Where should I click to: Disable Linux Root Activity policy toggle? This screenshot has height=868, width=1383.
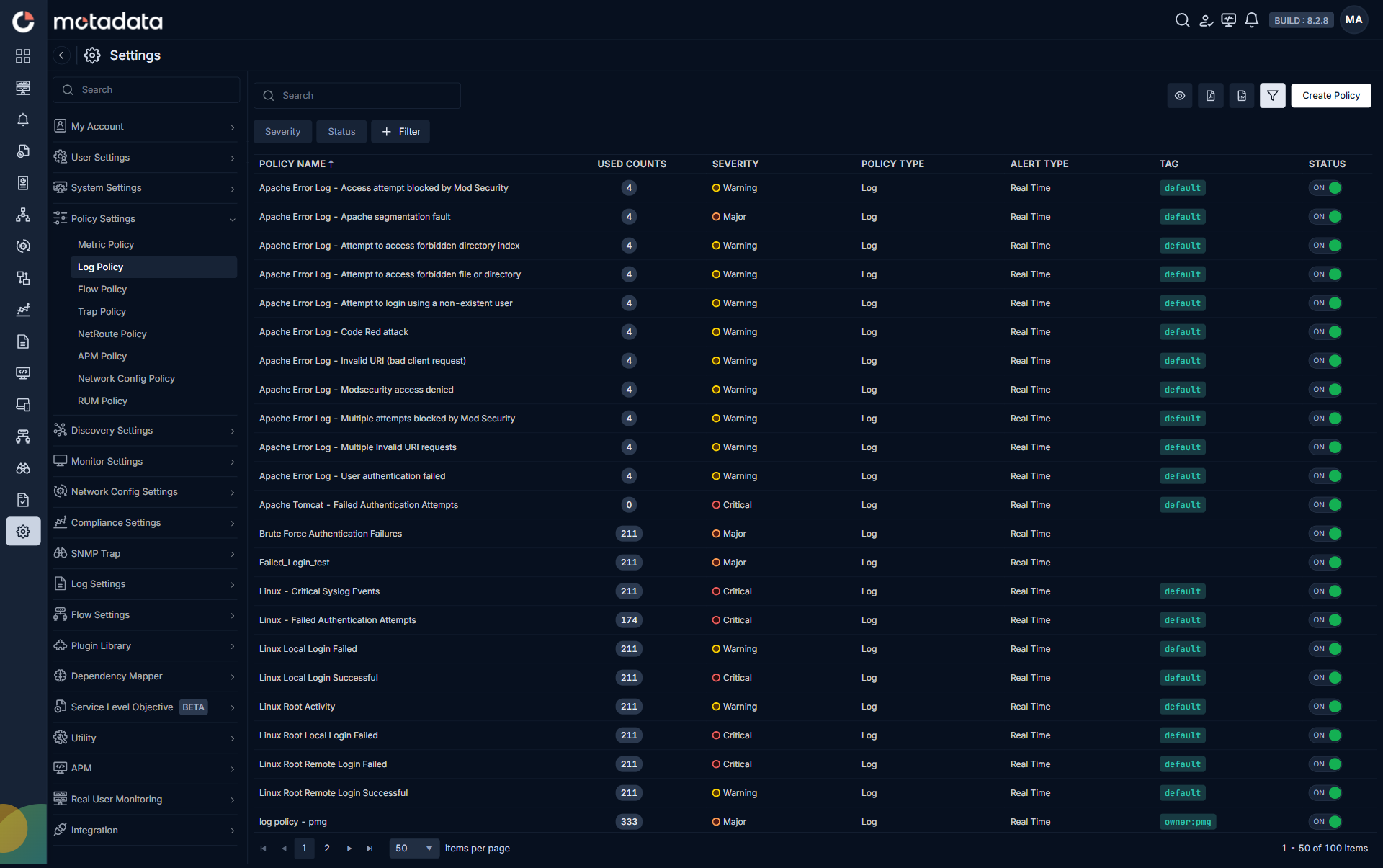pyautogui.click(x=1325, y=707)
